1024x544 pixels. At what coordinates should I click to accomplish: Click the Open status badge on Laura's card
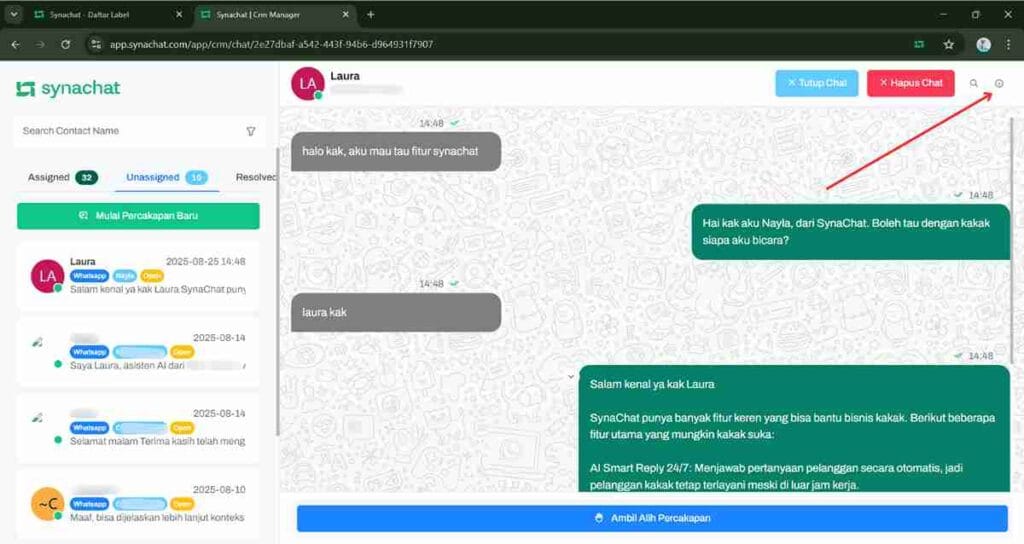click(152, 276)
